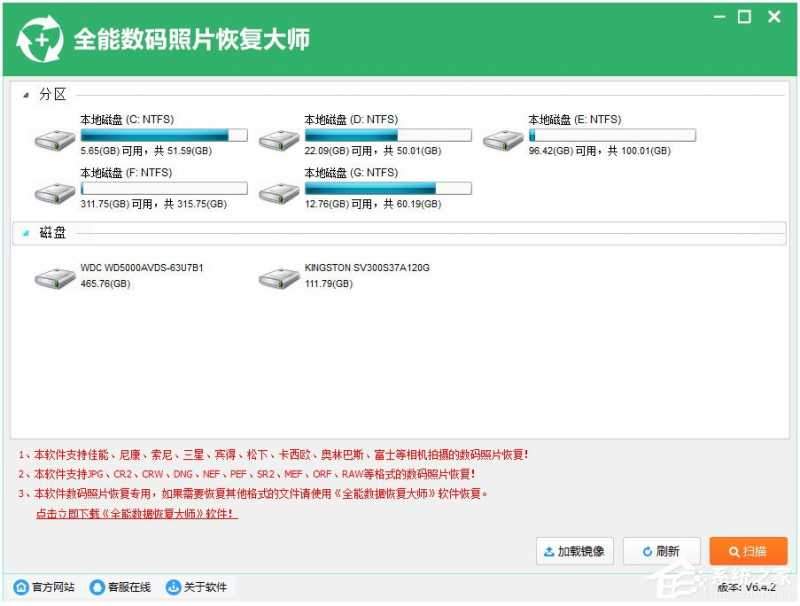Click the local disk G: NTFS icon
The image size is (800, 606).
(x=278, y=192)
